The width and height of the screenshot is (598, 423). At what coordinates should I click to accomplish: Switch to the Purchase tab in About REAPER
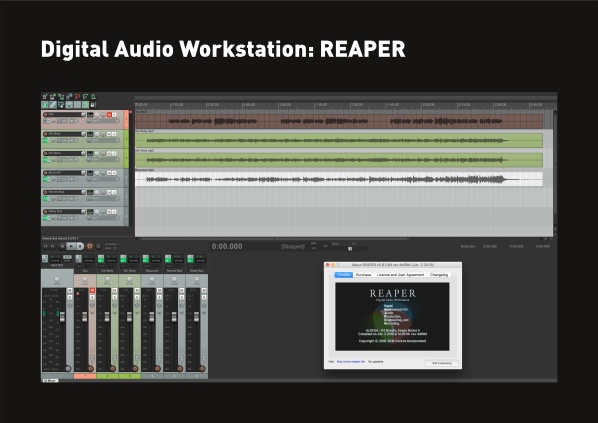[363, 275]
